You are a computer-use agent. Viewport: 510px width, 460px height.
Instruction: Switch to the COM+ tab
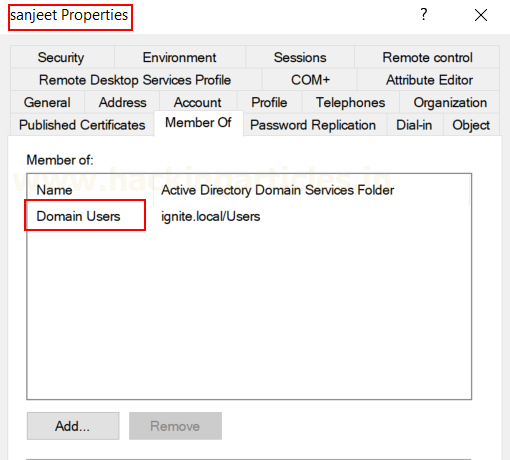point(310,80)
